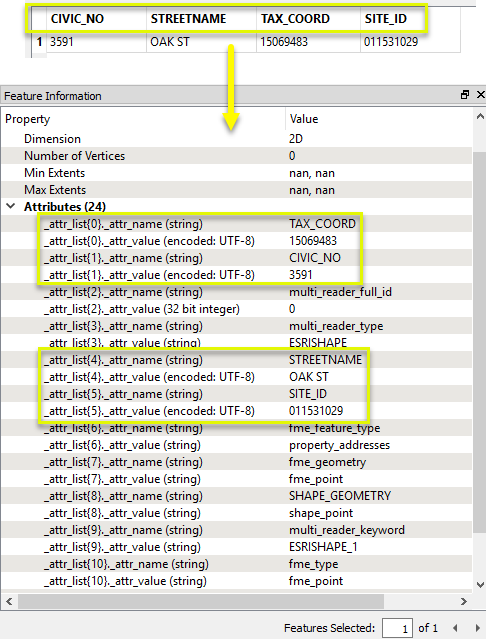The image size is (486, 639).
Task: Select the _attr_list{4}._attr_name STREETNAME row
Action: pos(236,360)
